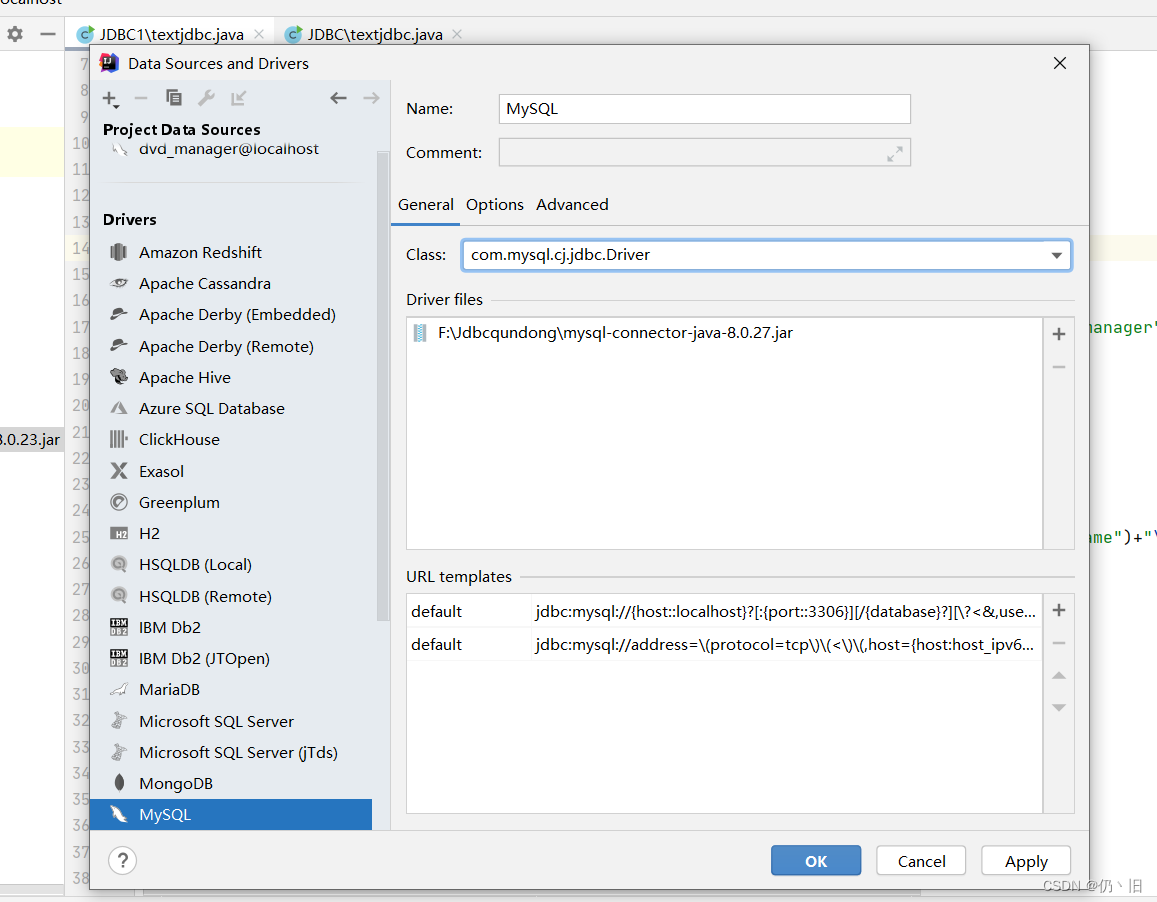The image size is (1157, 902).
Task: Open the gear settings icon in IDE panel
Action: (15, 34)
